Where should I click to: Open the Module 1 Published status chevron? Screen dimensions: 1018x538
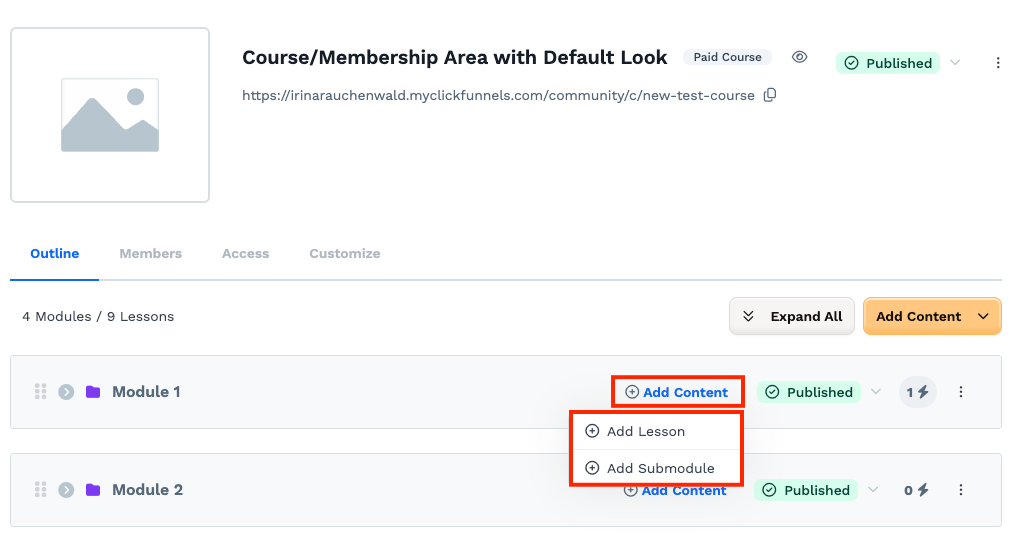[876, 392]
